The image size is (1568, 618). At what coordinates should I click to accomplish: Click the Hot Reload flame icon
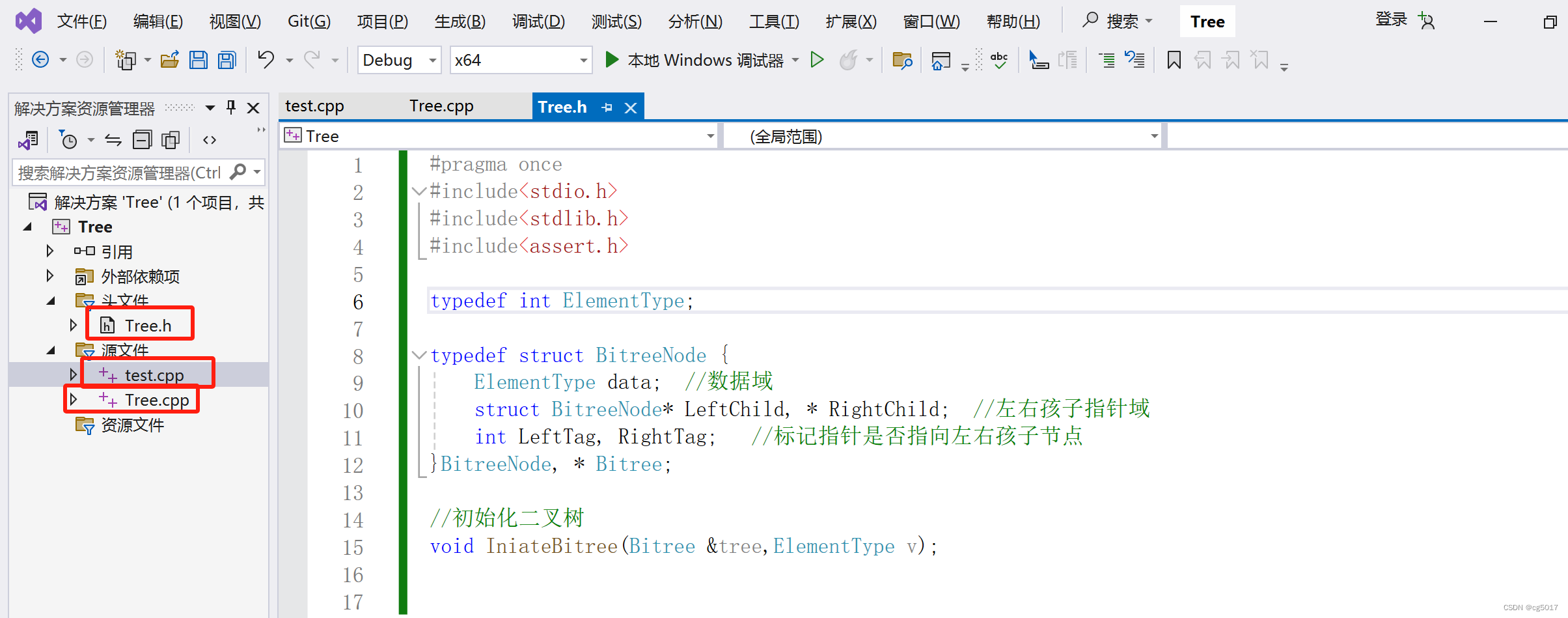click(x=848, y=60)
